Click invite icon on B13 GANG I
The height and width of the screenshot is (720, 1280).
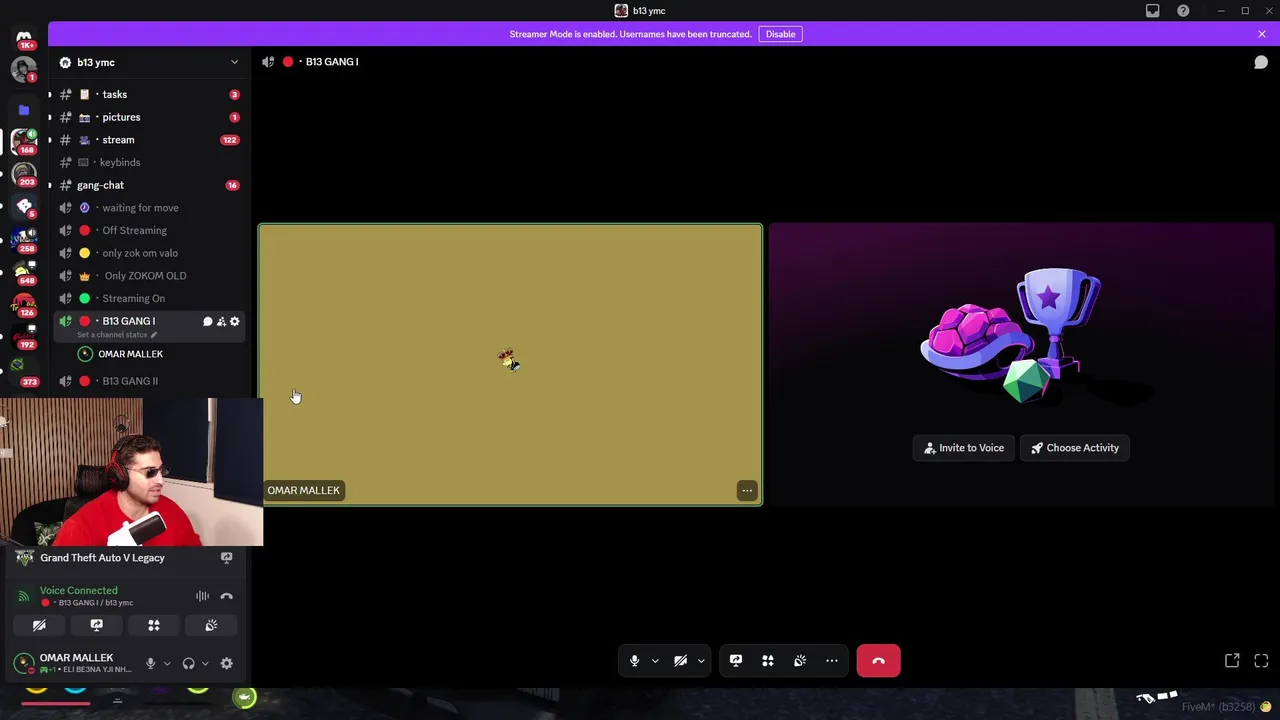coord(221,321)
